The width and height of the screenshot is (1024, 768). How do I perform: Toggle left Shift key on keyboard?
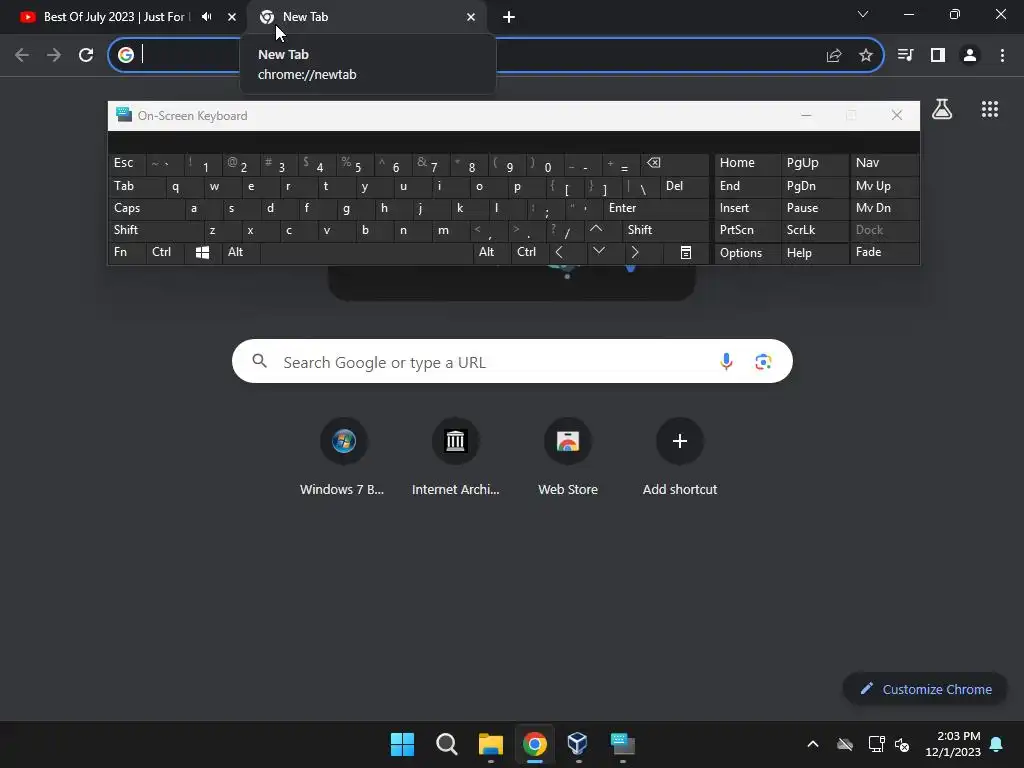(x=155, y=231)
